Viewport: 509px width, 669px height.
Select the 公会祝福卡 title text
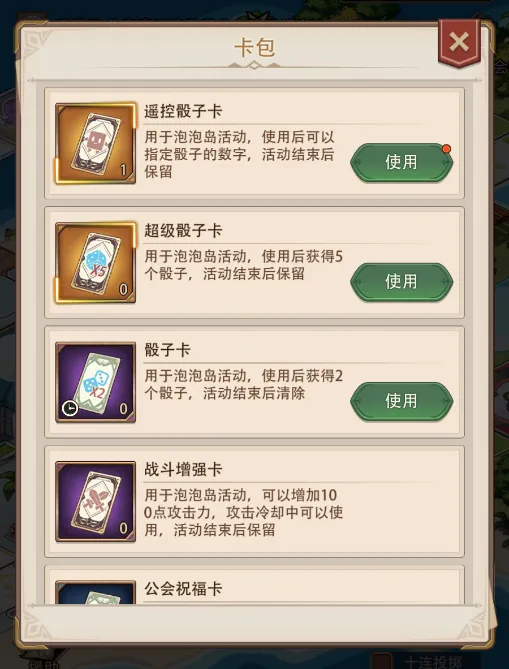pos(183,590)
